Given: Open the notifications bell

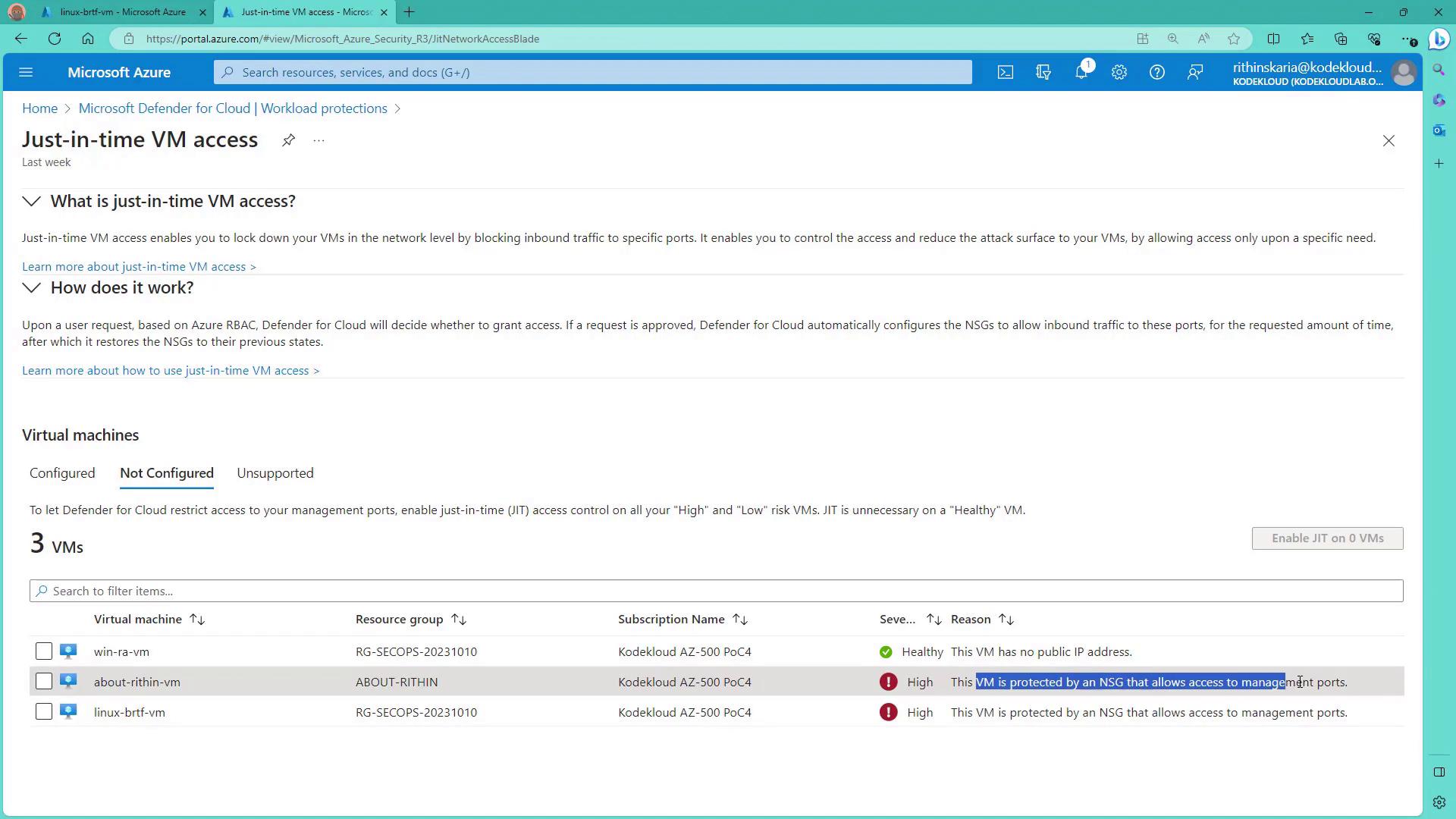Looking at the screenshot, I should (x=1081, y=72).
